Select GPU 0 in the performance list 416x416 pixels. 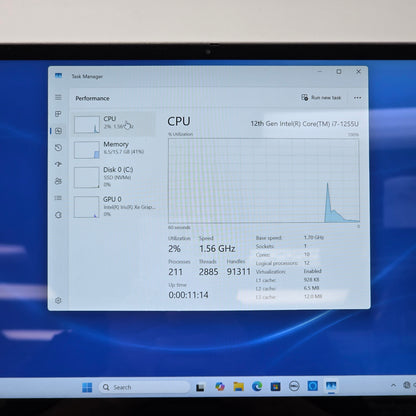114,206
